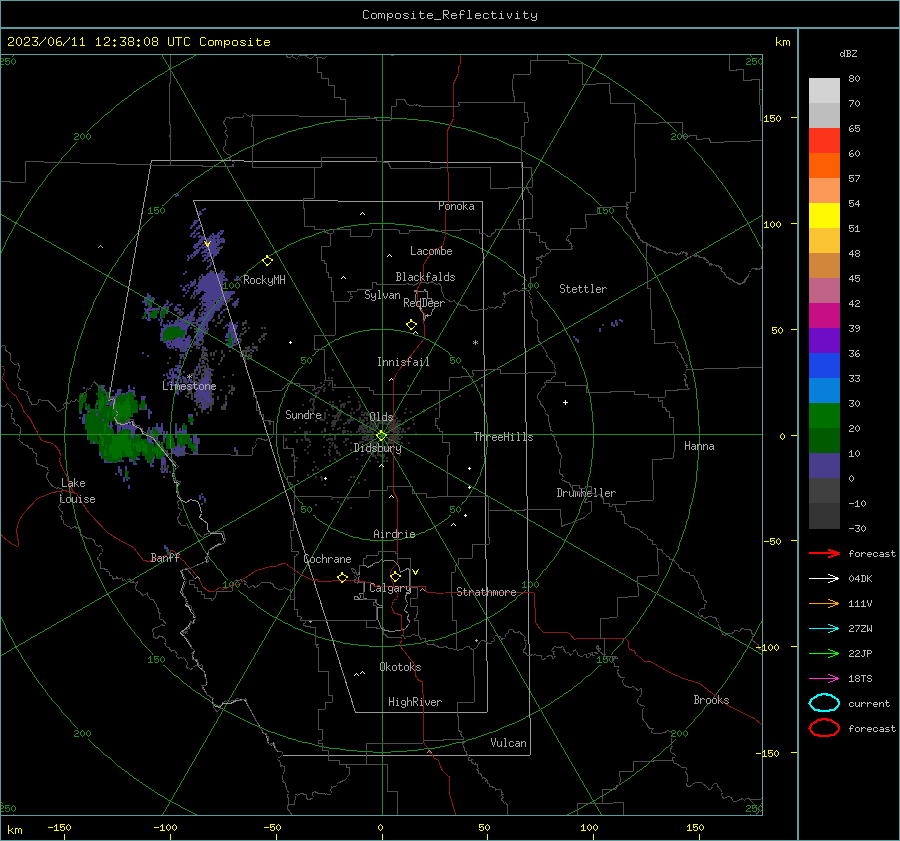900x841 pixels.
Task: Click the yellow diamond marker below RedDeer
Action: coord(411,325)
